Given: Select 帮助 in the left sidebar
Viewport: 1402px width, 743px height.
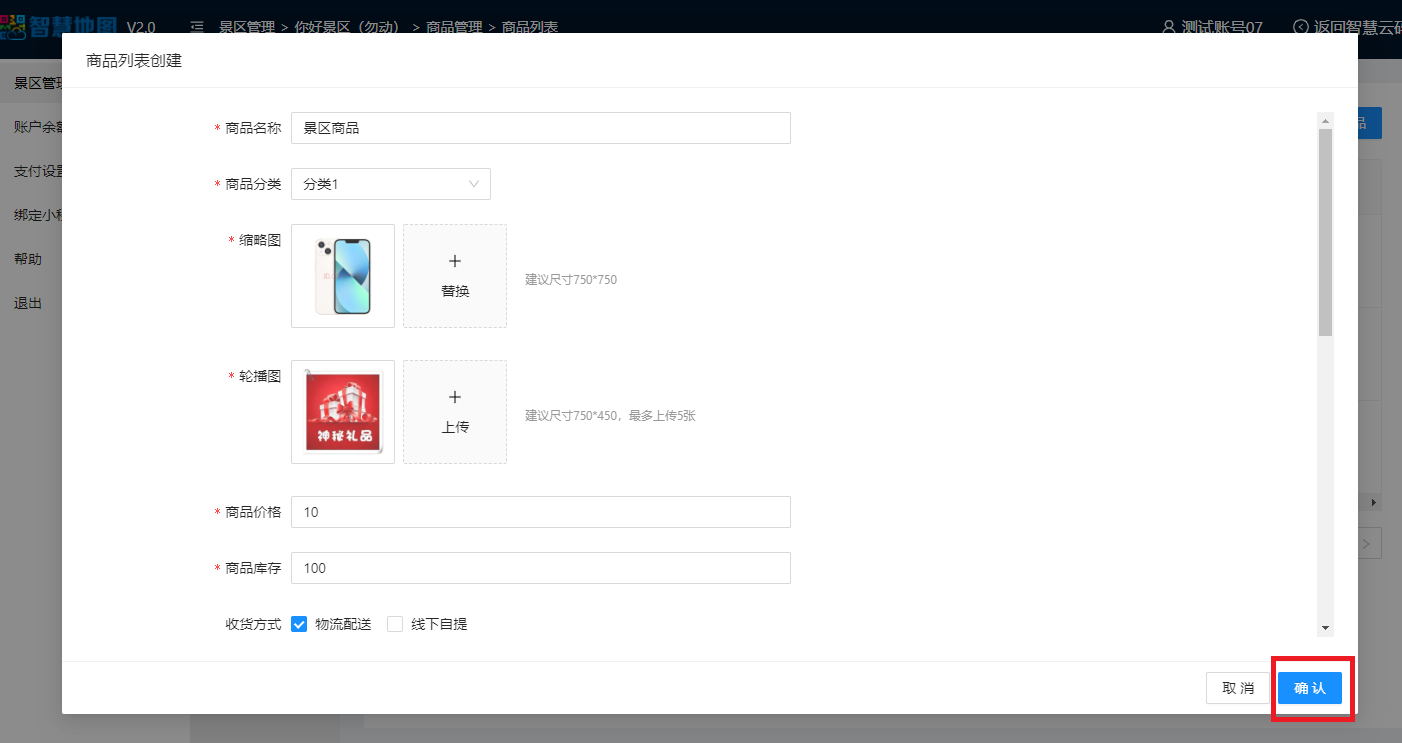Looking at the screenshot, I should point(28,259).
